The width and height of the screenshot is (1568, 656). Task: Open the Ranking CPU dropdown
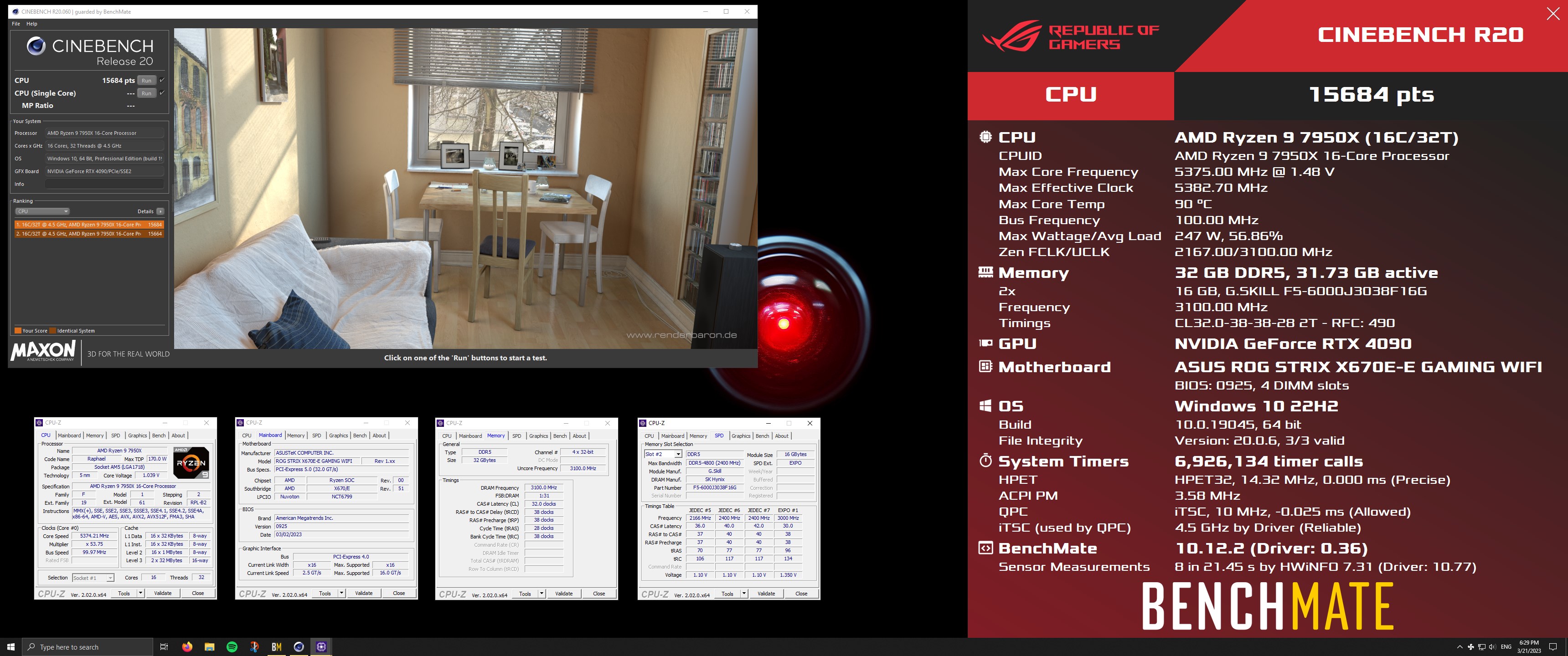tap(42, 211)
